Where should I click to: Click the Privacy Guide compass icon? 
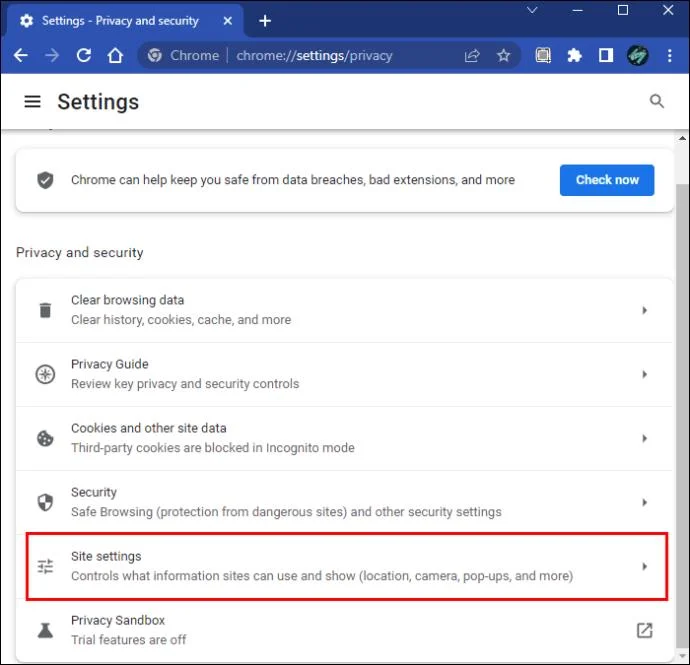click(45, 374)
